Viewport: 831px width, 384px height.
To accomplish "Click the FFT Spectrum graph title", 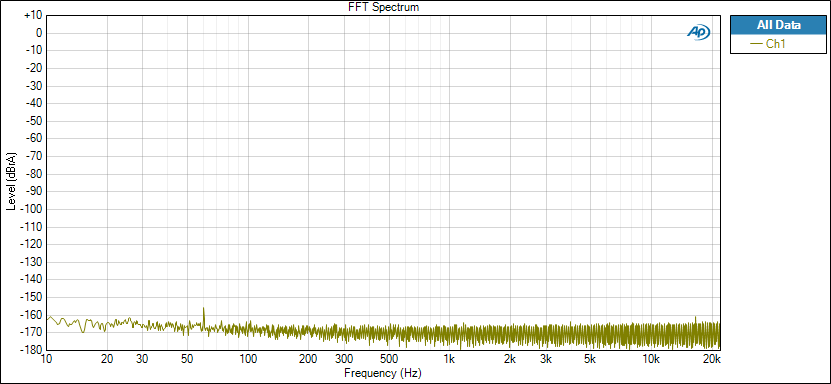I will point(384,7).
